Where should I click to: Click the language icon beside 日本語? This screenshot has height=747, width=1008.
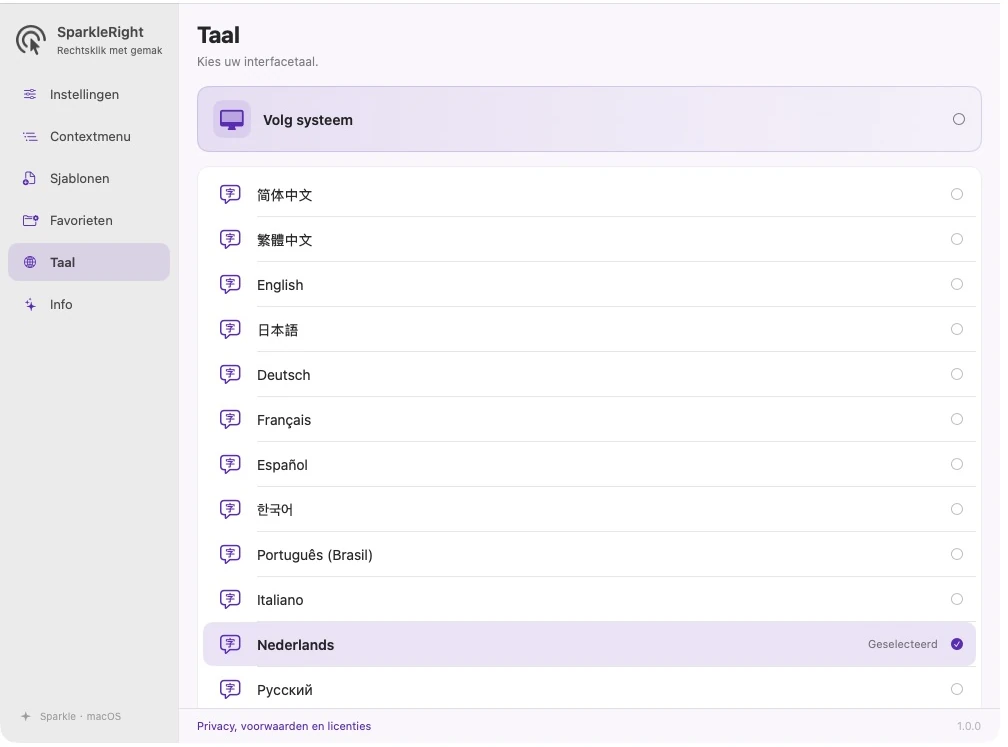click(x=230, y=329)
